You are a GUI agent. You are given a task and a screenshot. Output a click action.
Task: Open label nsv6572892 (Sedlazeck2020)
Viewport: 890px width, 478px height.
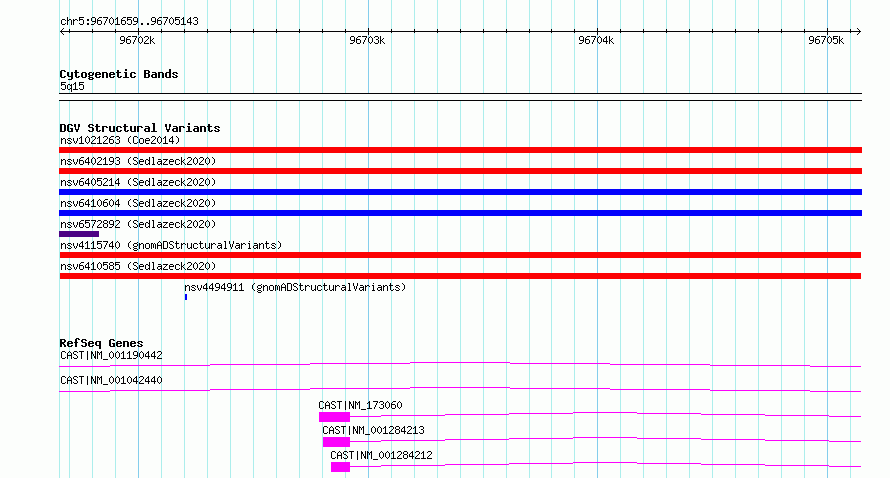click(138, 224)
